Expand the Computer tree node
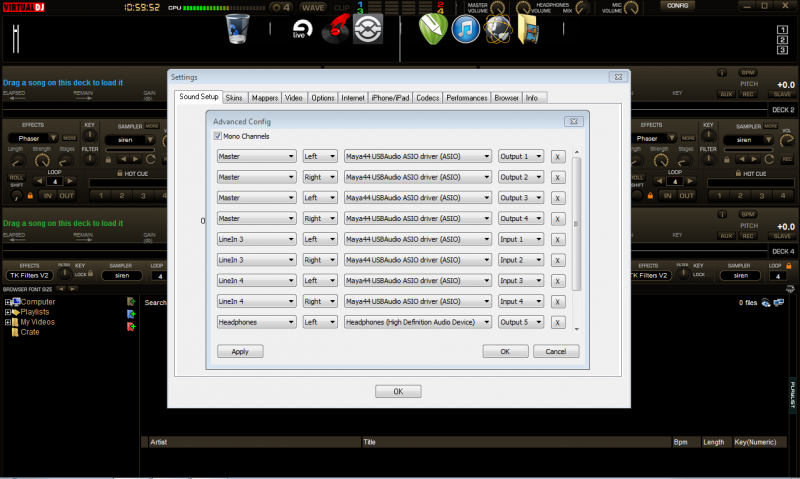 click(8, 302)
